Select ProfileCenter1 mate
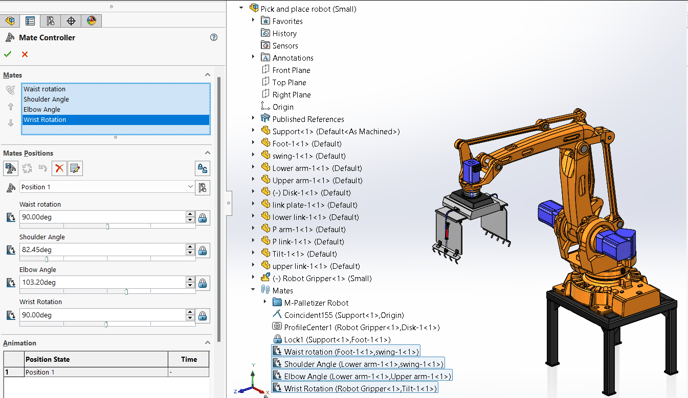The width and height of the screenshot is (688, 398). pos(362,327)
